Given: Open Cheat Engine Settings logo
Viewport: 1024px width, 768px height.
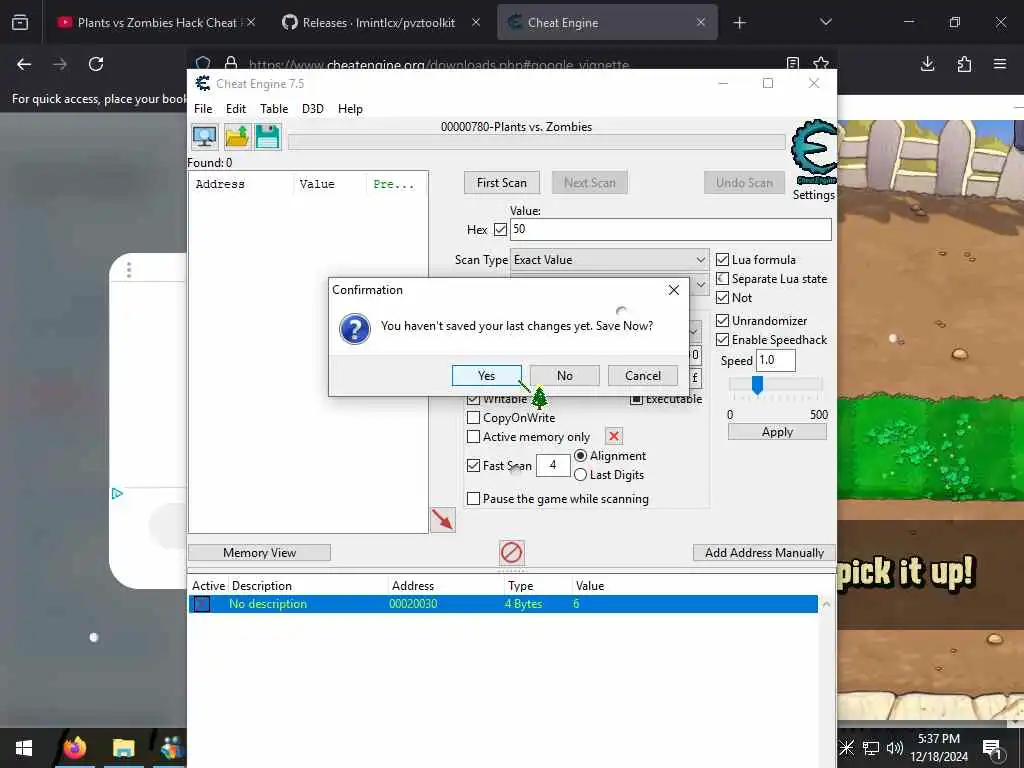Looking at the screenshot, I should click(814, 153).
